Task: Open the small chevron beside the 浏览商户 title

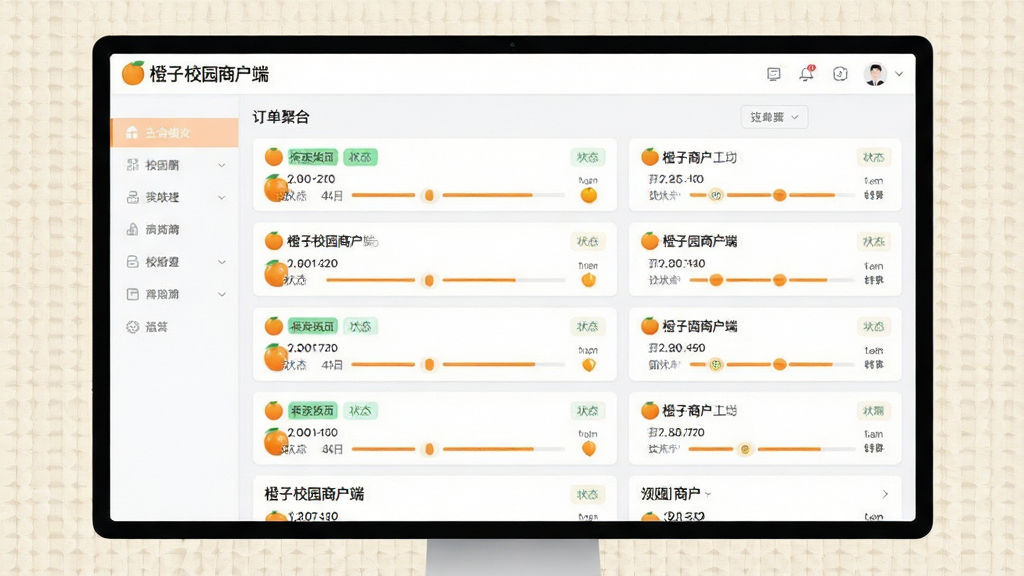Action: click(709, 494)
